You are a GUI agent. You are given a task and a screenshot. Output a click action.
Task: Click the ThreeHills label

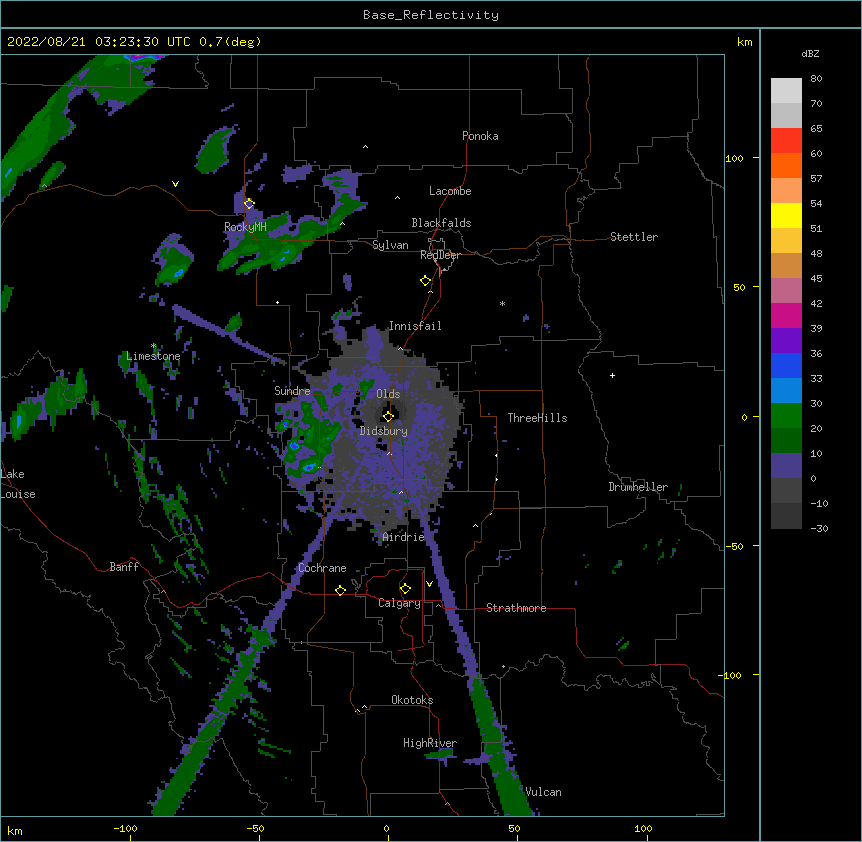537,418
